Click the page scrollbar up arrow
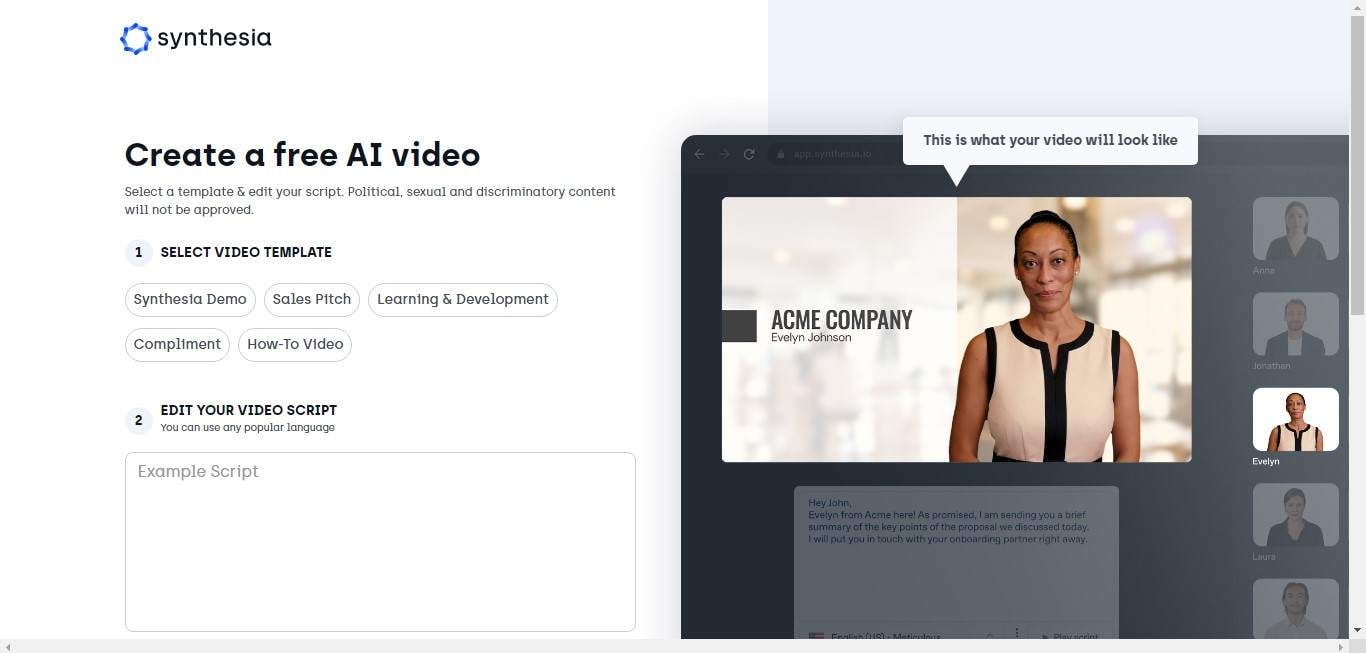The height and width of the screenshot is (653, 1366). click(x=1357, y=8)
